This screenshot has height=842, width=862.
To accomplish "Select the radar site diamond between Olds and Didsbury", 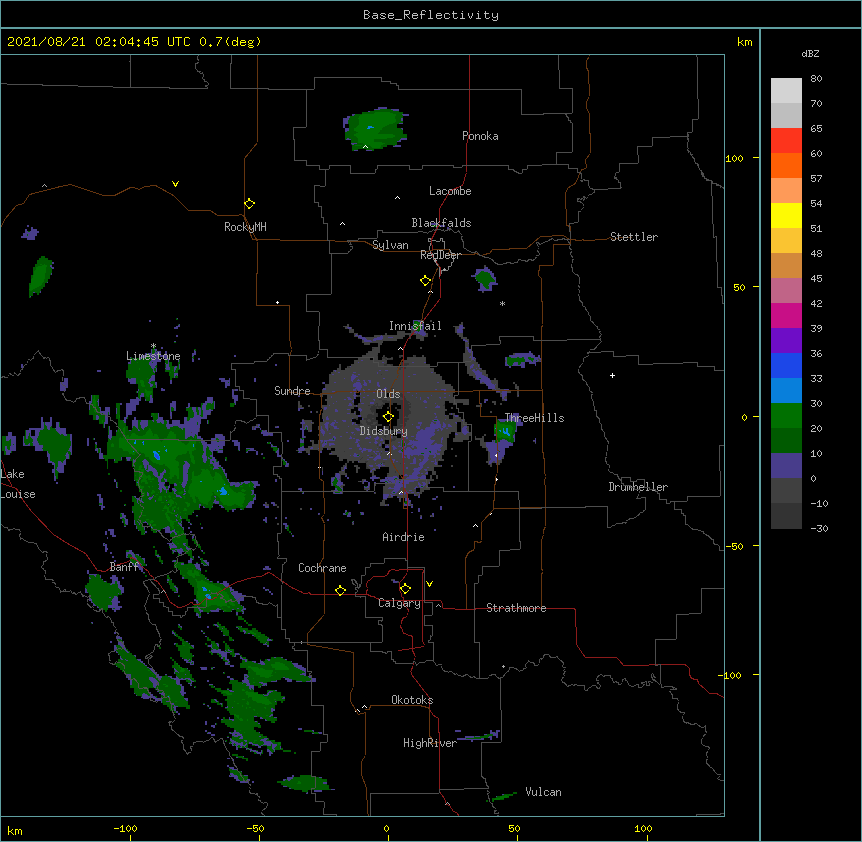I will coord(388,417).
